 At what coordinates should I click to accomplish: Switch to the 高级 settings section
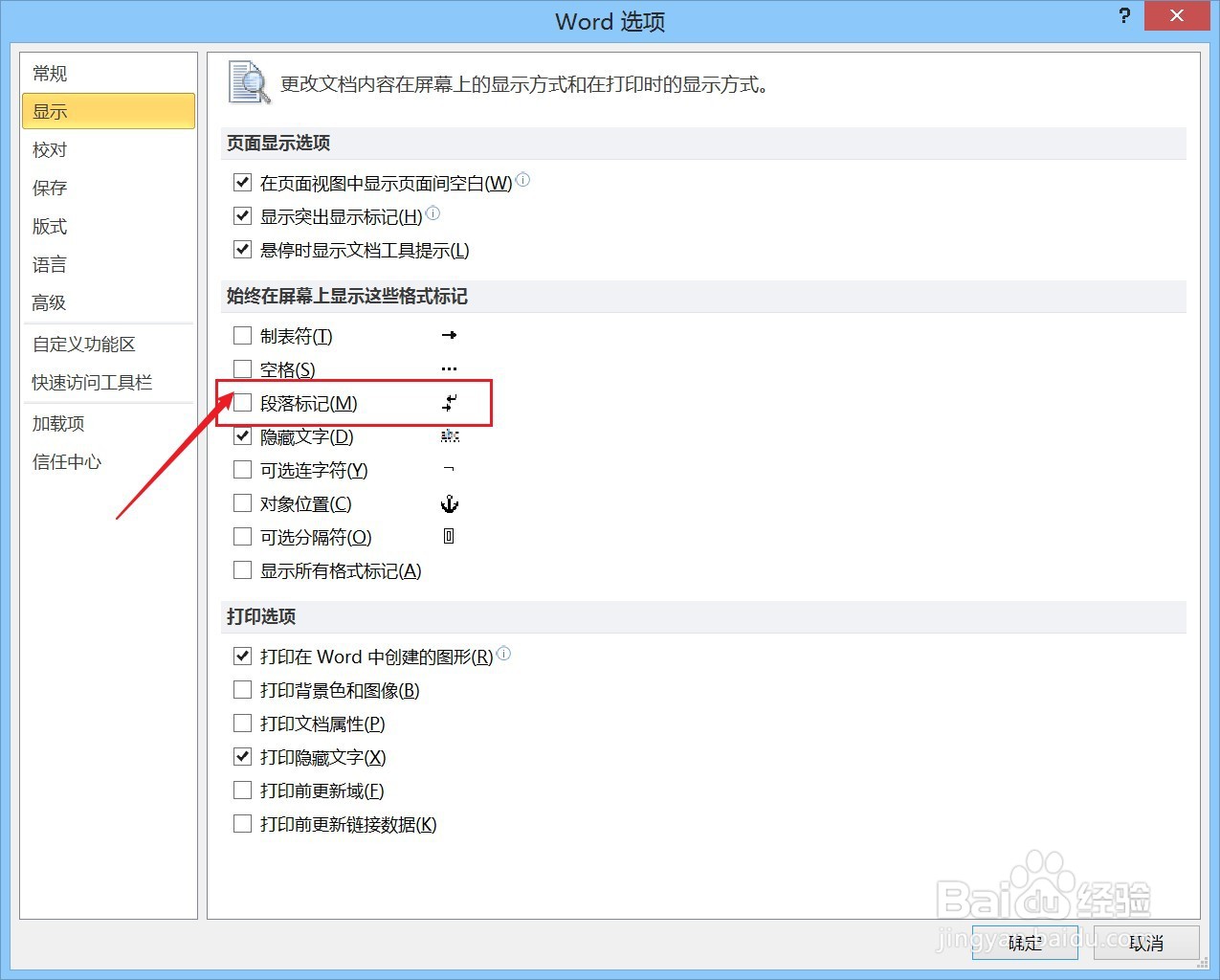click(49, 302)
